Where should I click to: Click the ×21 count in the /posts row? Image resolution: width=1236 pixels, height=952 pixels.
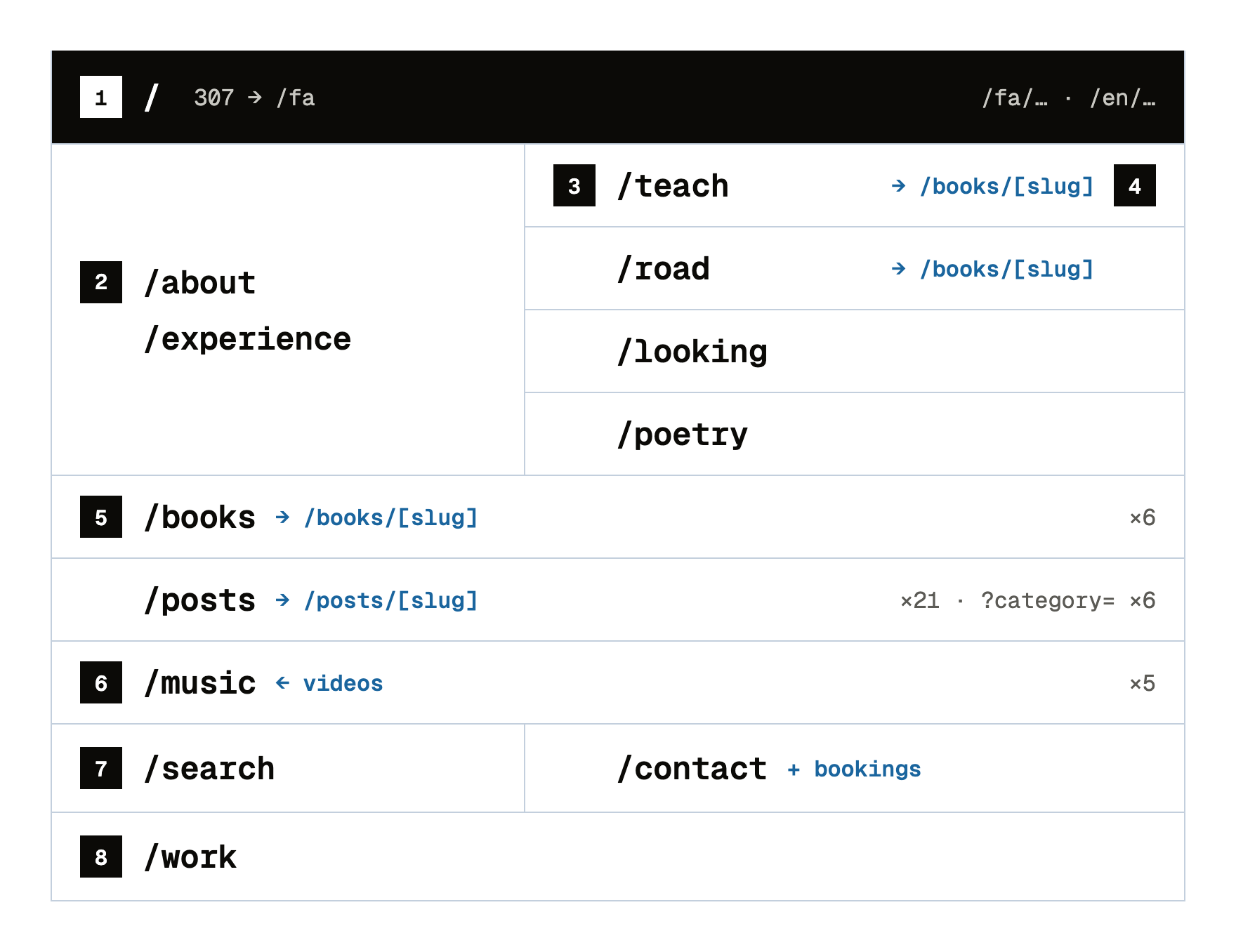click(920, 600)
